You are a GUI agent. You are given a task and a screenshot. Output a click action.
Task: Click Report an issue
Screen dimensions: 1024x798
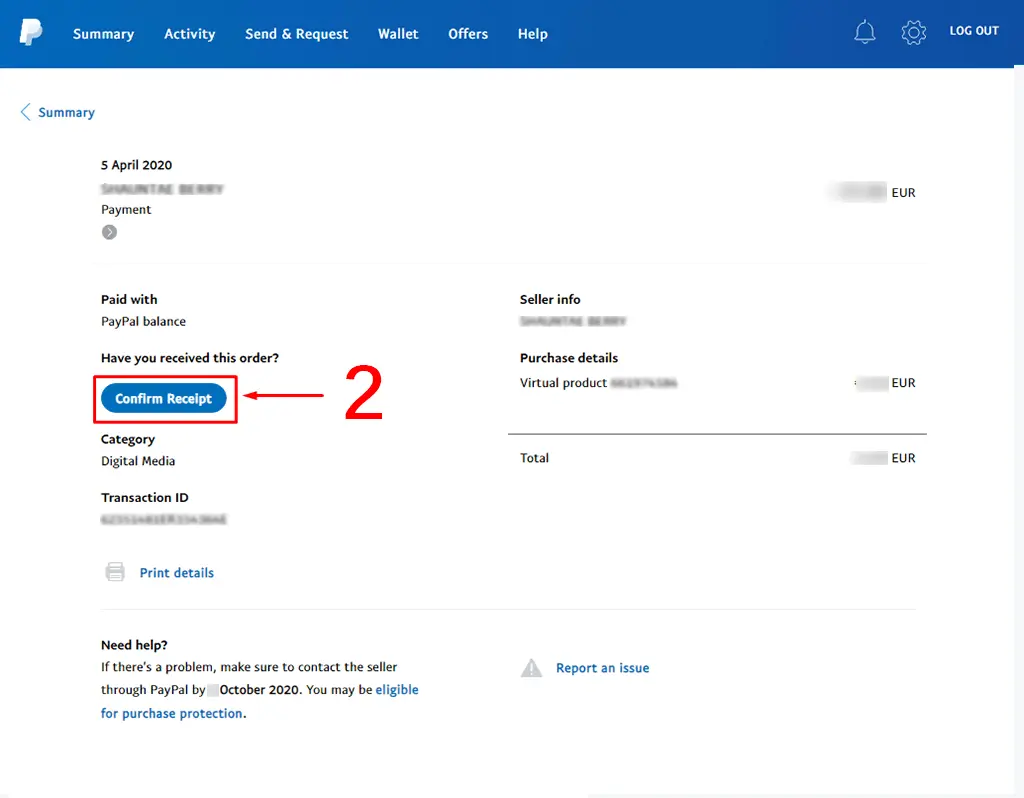click(x=602, y=668)
